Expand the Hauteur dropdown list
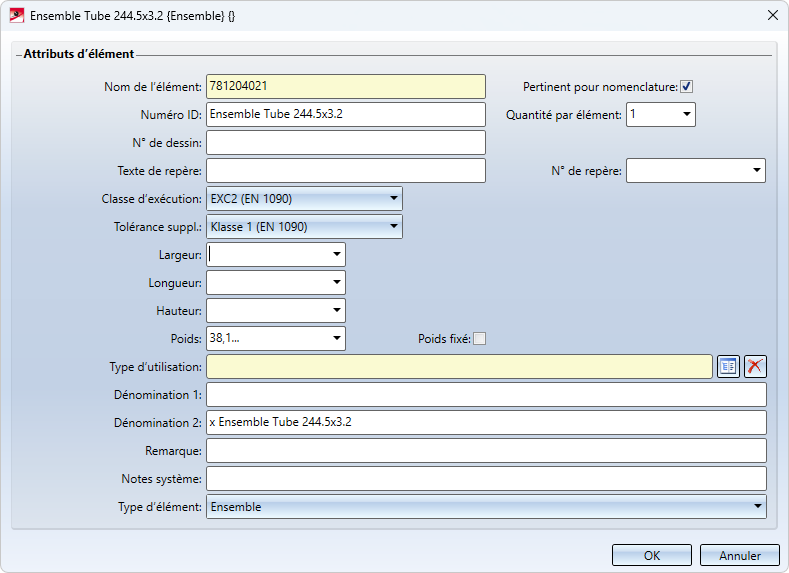The image size is (789, 573). [336, 311]
